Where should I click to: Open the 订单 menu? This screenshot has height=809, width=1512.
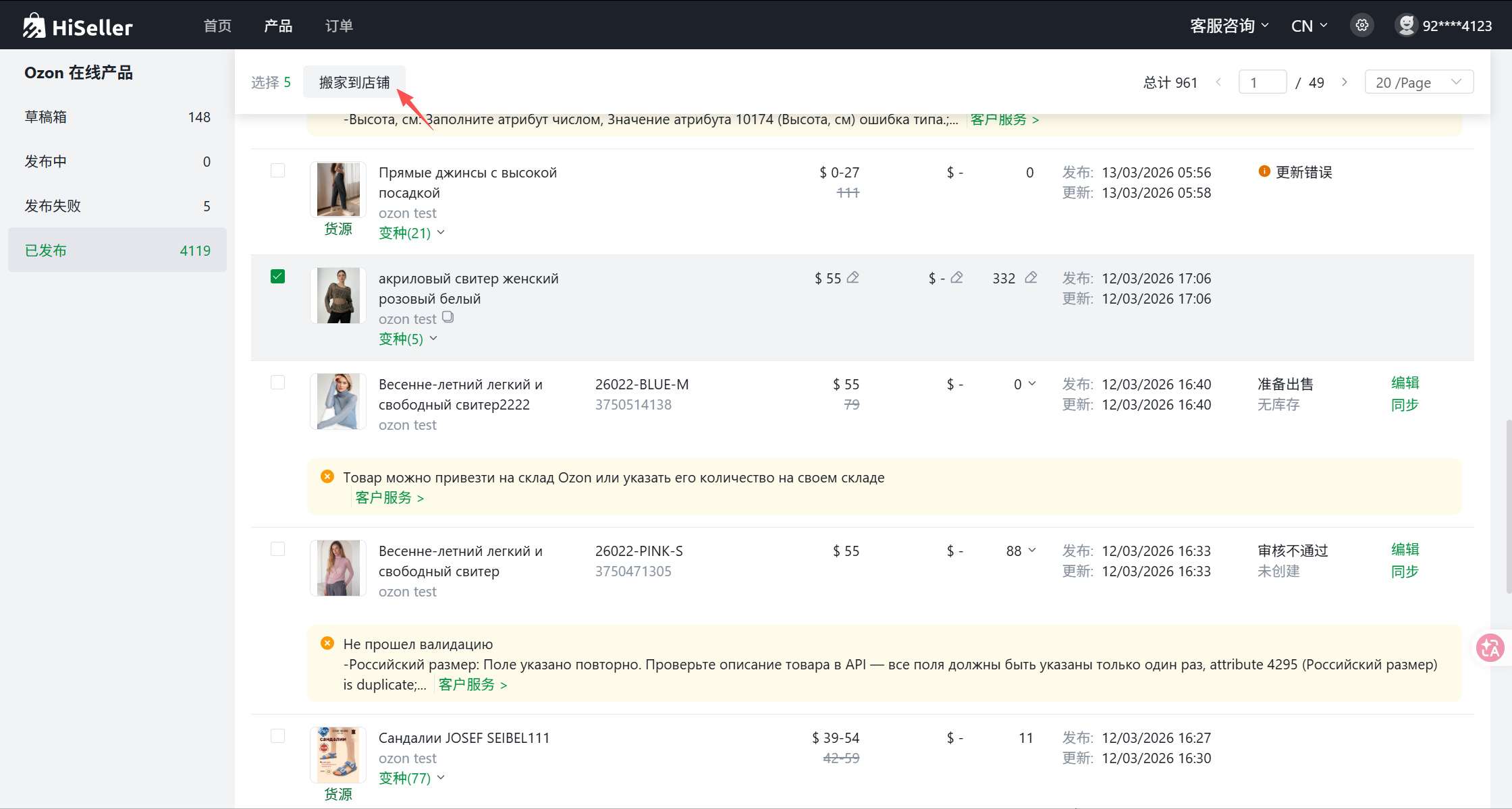click(339, 26)
